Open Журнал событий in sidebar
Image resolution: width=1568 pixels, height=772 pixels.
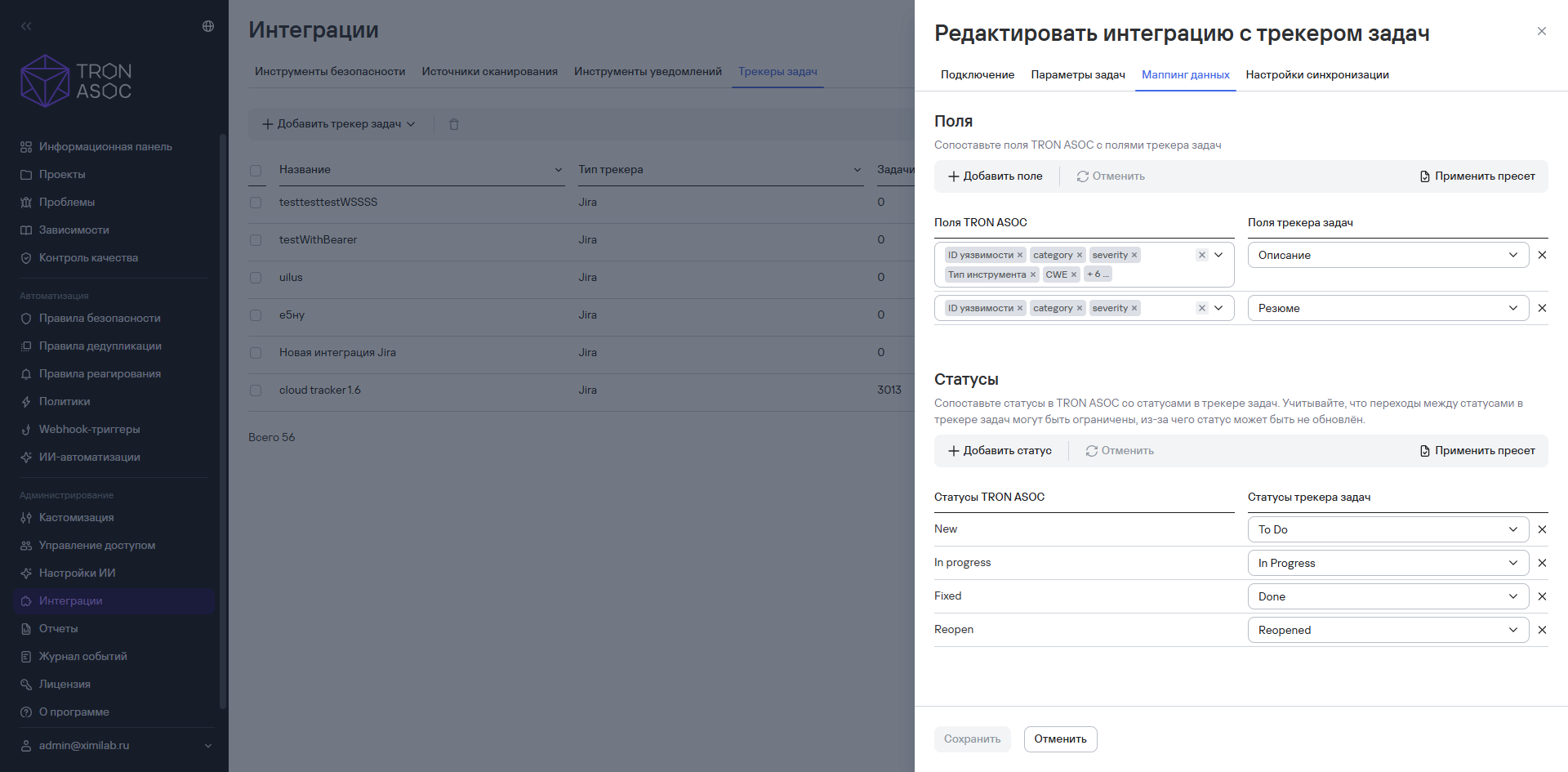(82, 657)
